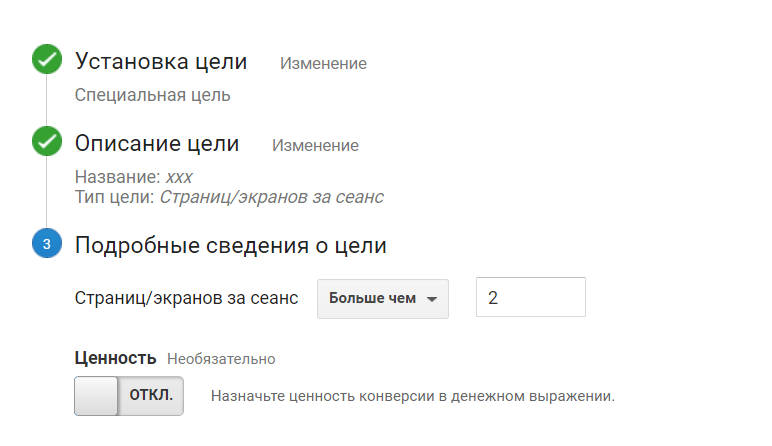772x446 pixels.
Task: Click the green checkmark beside Описание цели
Action: point(47,143)
